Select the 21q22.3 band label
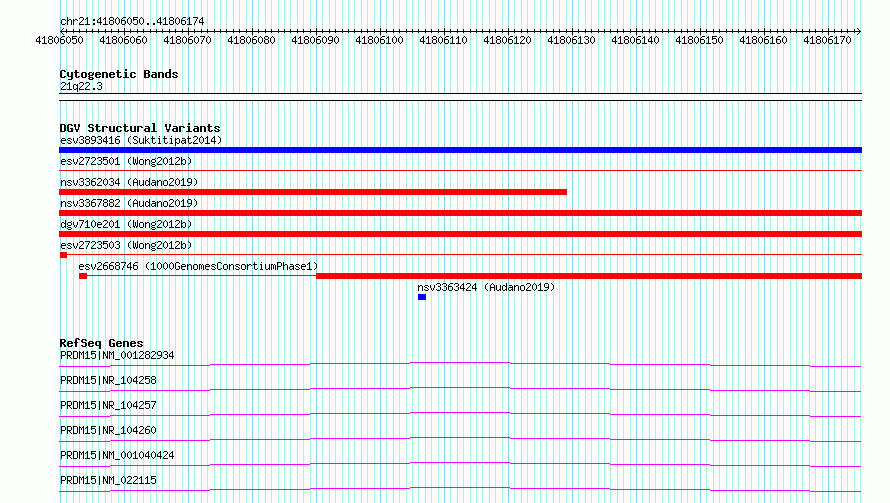The height and width of the screenshot is (503, 890). (81, 86)
